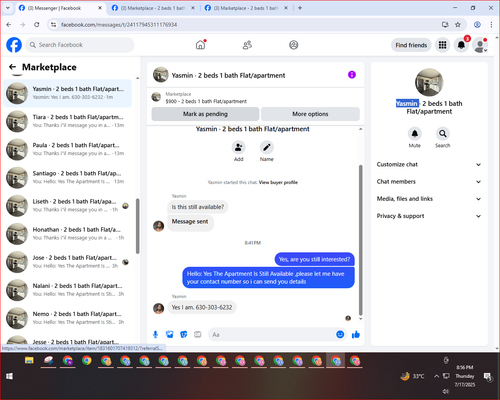Open the apps grid menu icon
The image size is (500, 400).
pyautogui.click(x=442, y=45)
